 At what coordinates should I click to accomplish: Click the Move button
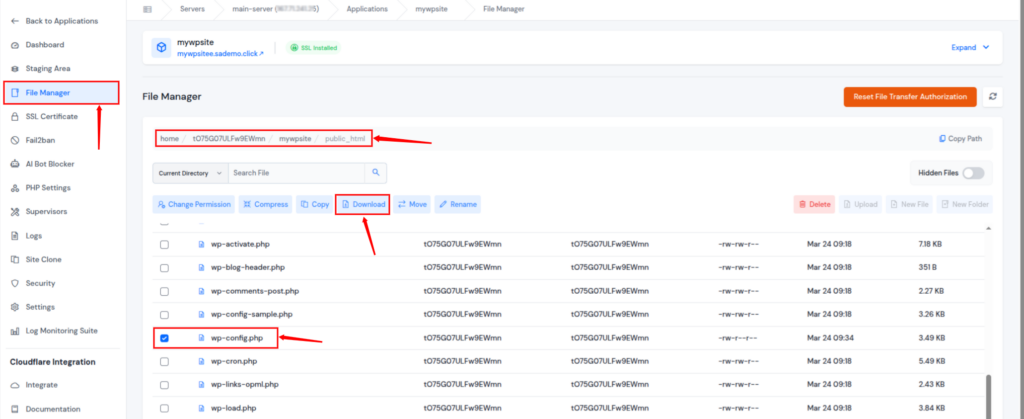pyautogui.click(x=412, y=204)
